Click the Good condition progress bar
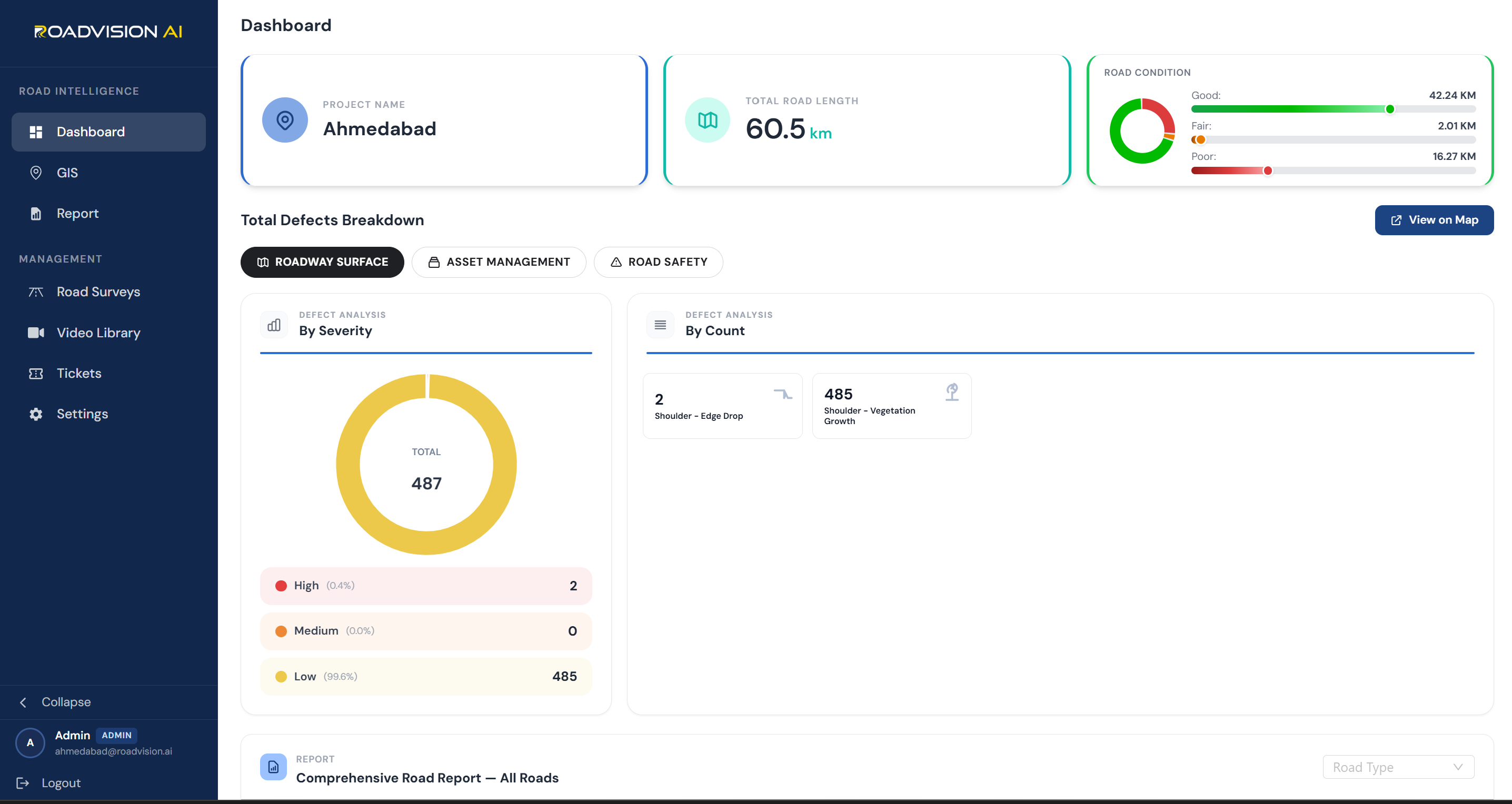Screen dimensions: 1512x804 (1333, 109)
